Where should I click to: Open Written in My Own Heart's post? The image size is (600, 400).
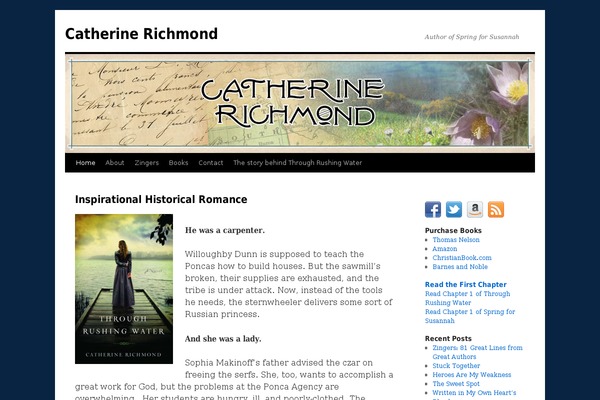pos(474,393)
